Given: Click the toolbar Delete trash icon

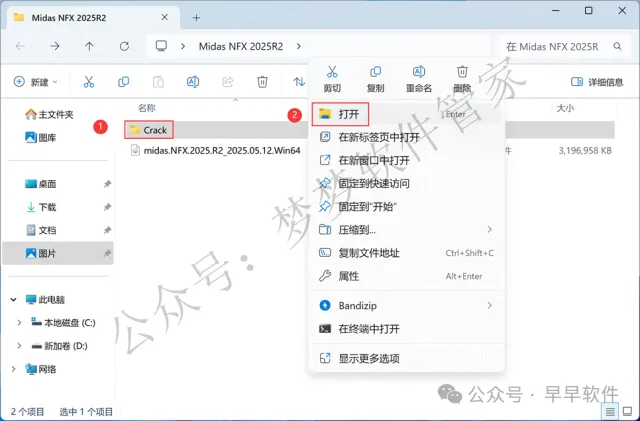Looking at the screenshot, I should pyautogui.click(x=262, y=82).
